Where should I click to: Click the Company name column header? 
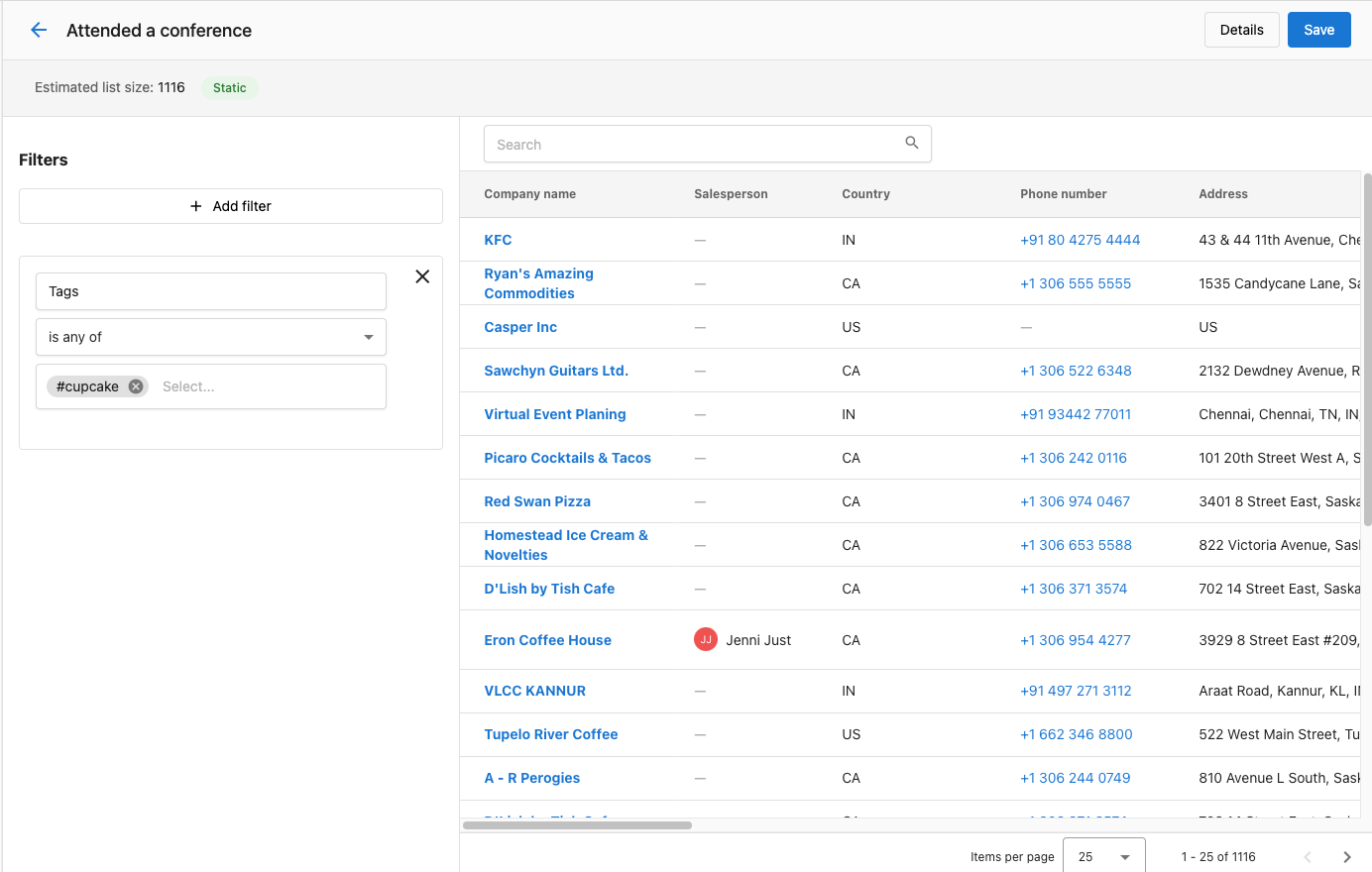pyautogui.click(x=529, y=193)
